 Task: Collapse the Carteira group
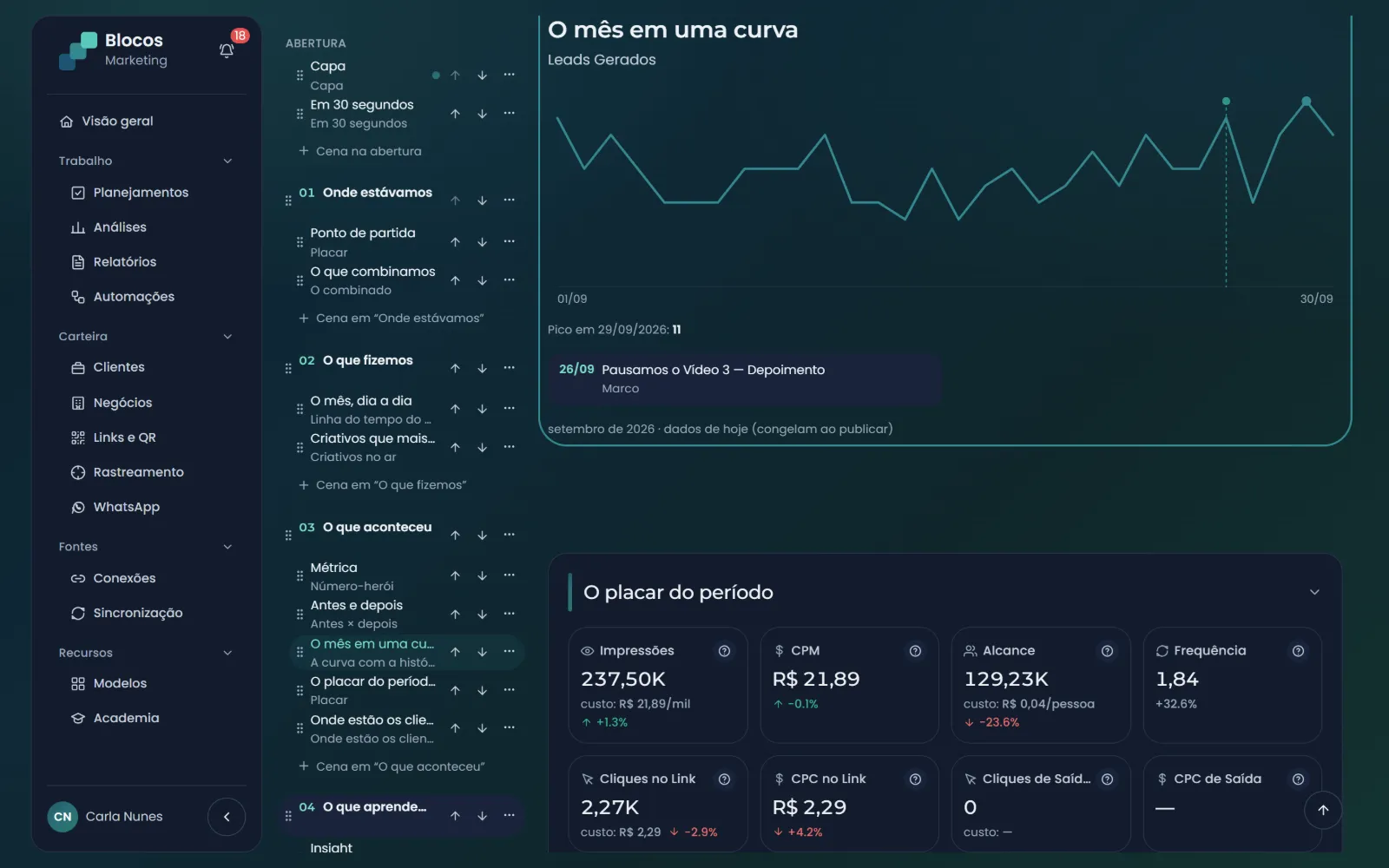pyautogui.click(x=227, y=337)
